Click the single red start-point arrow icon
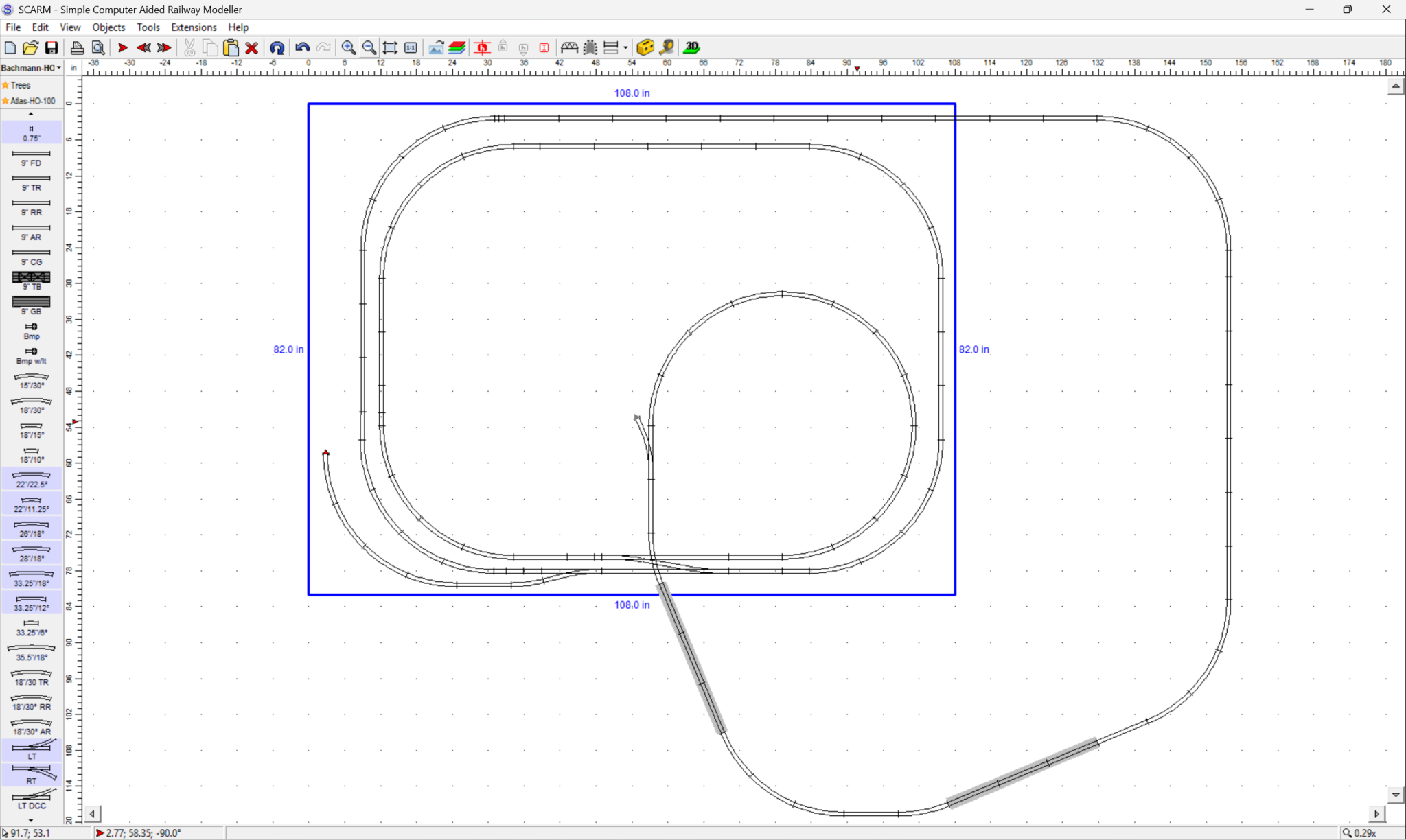This screenshot has width=1406, height=840. click(123, 47)
